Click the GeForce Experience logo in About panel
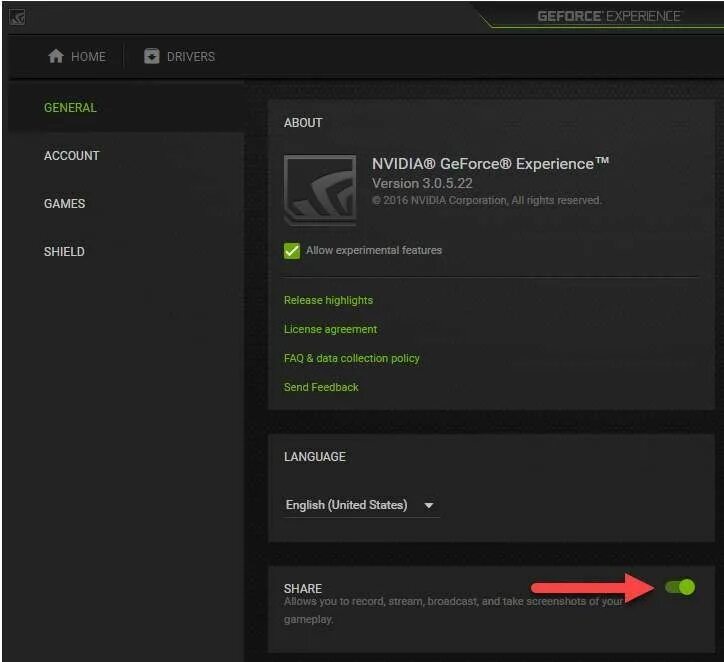Screen dimensions: 724x662 [x=320, y=190]
